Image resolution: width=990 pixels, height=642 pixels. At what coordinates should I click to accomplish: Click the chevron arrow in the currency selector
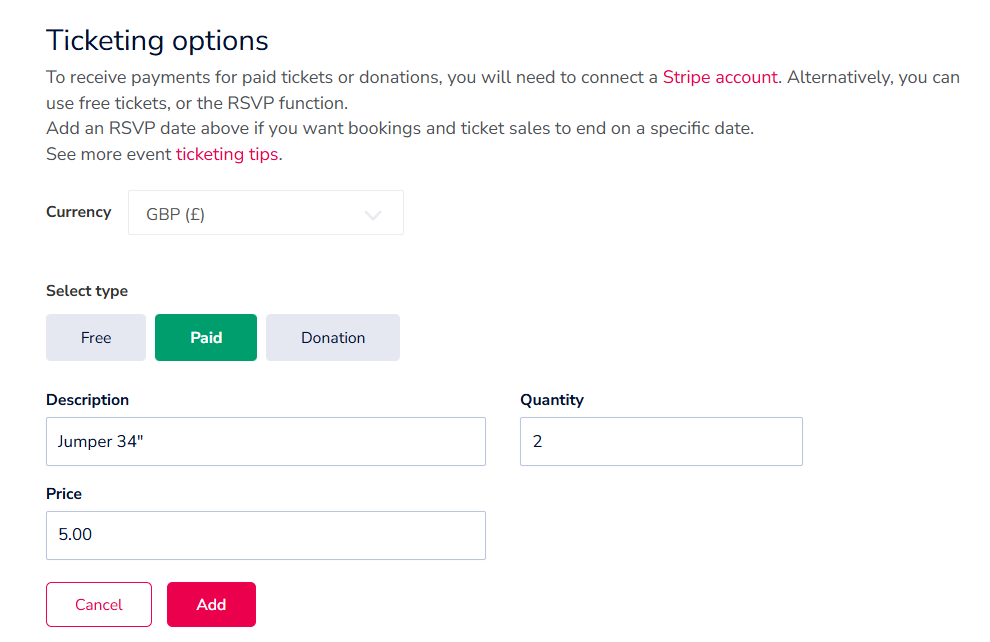tap(374, 214)
